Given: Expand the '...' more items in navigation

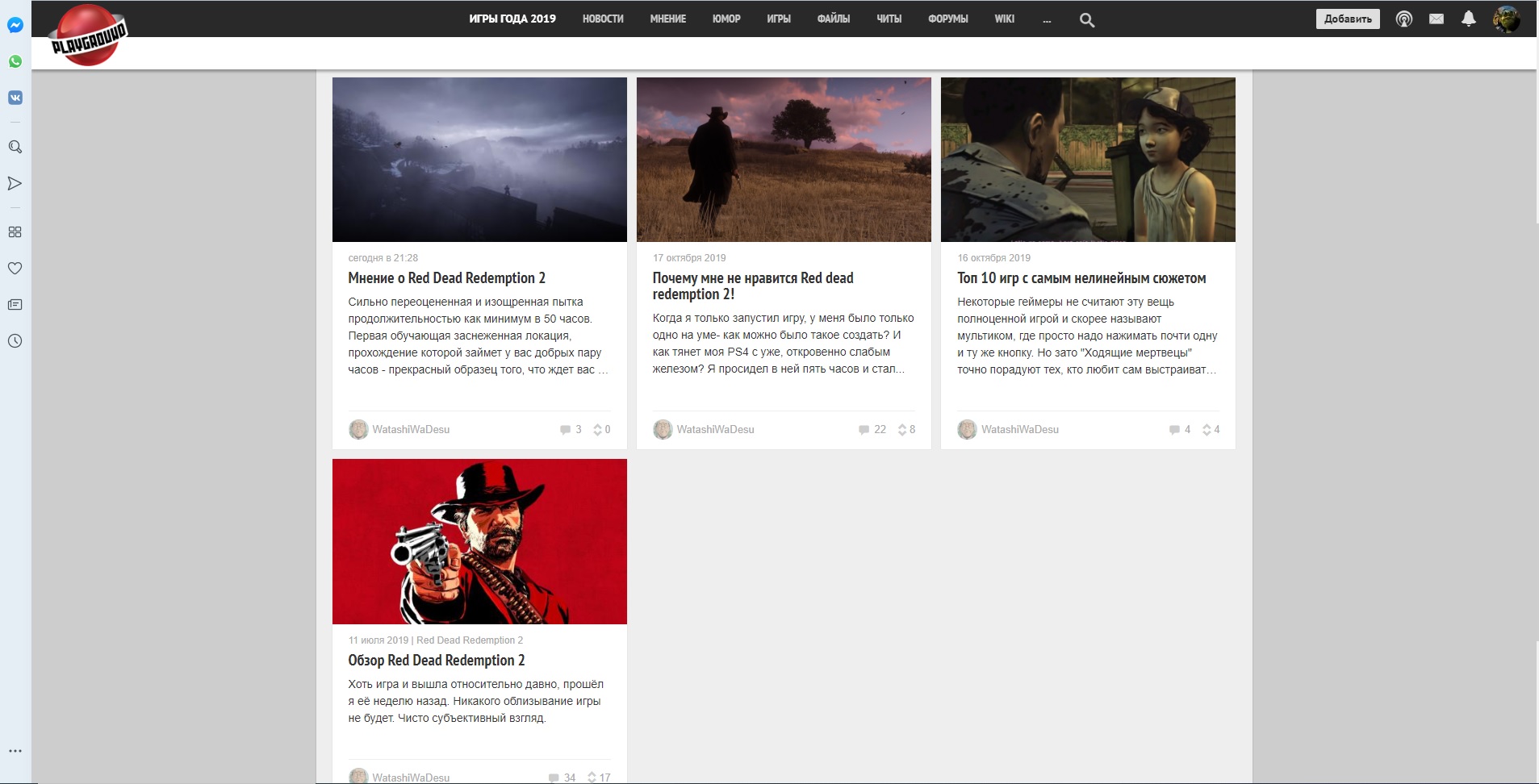Looking at the screenshot, I should [x=1046, y=19].
